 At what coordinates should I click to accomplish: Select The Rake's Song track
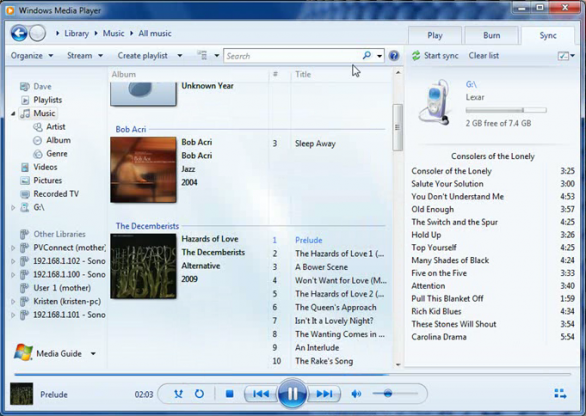coord(324,361)
